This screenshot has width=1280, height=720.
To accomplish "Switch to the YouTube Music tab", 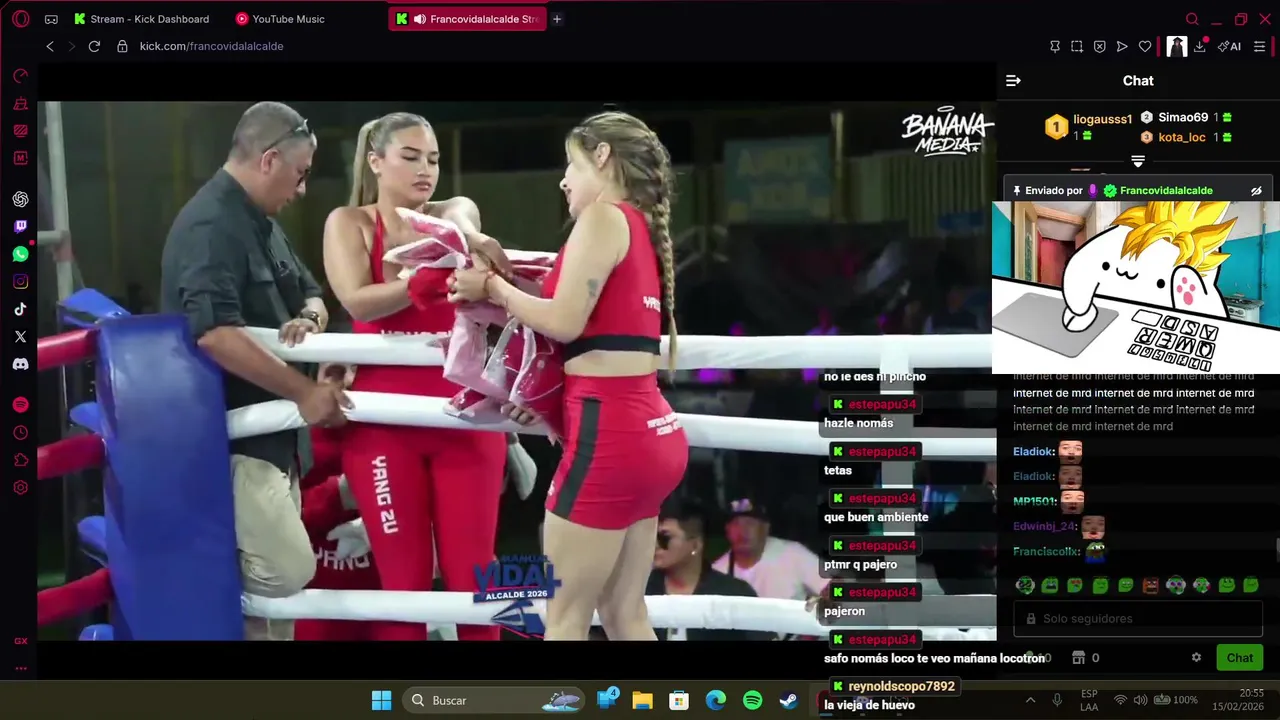I will click(x=280, y=19).
